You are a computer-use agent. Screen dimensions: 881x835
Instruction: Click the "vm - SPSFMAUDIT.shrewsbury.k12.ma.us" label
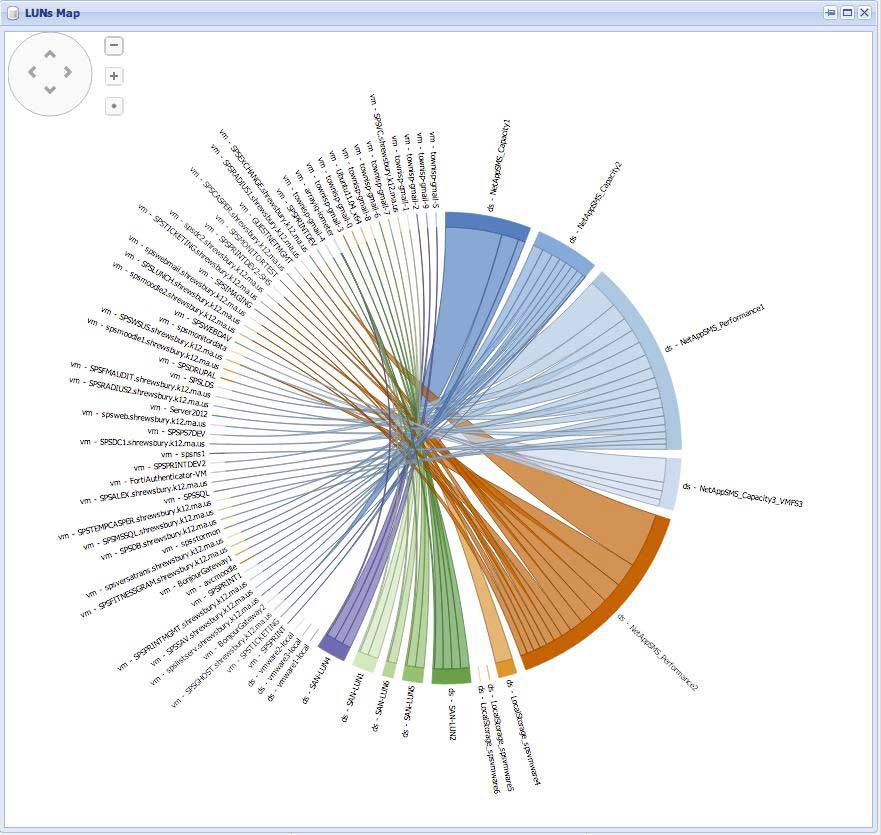point(140,380)
